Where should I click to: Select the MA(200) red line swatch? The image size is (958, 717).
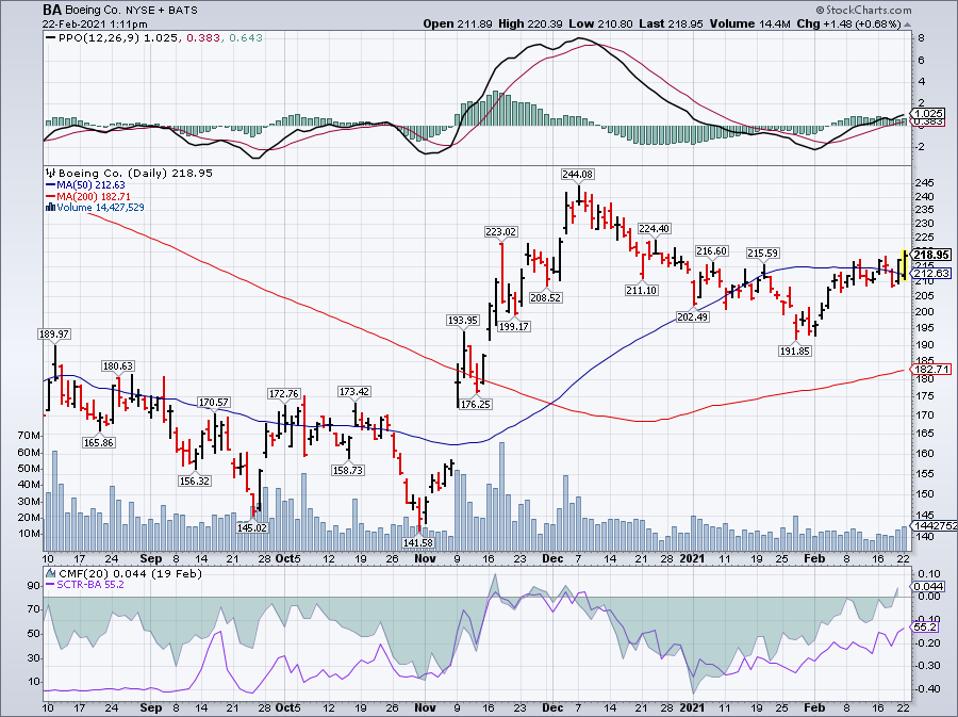51,197
